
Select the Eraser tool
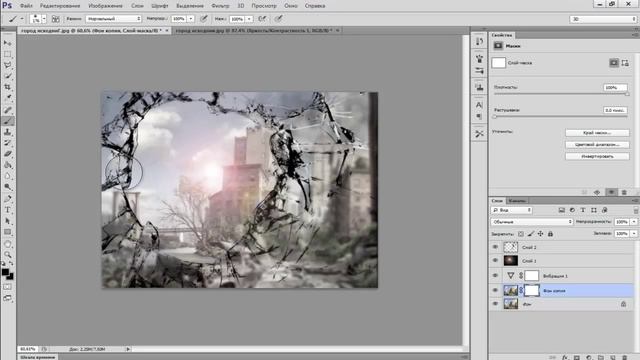[7, 154]
